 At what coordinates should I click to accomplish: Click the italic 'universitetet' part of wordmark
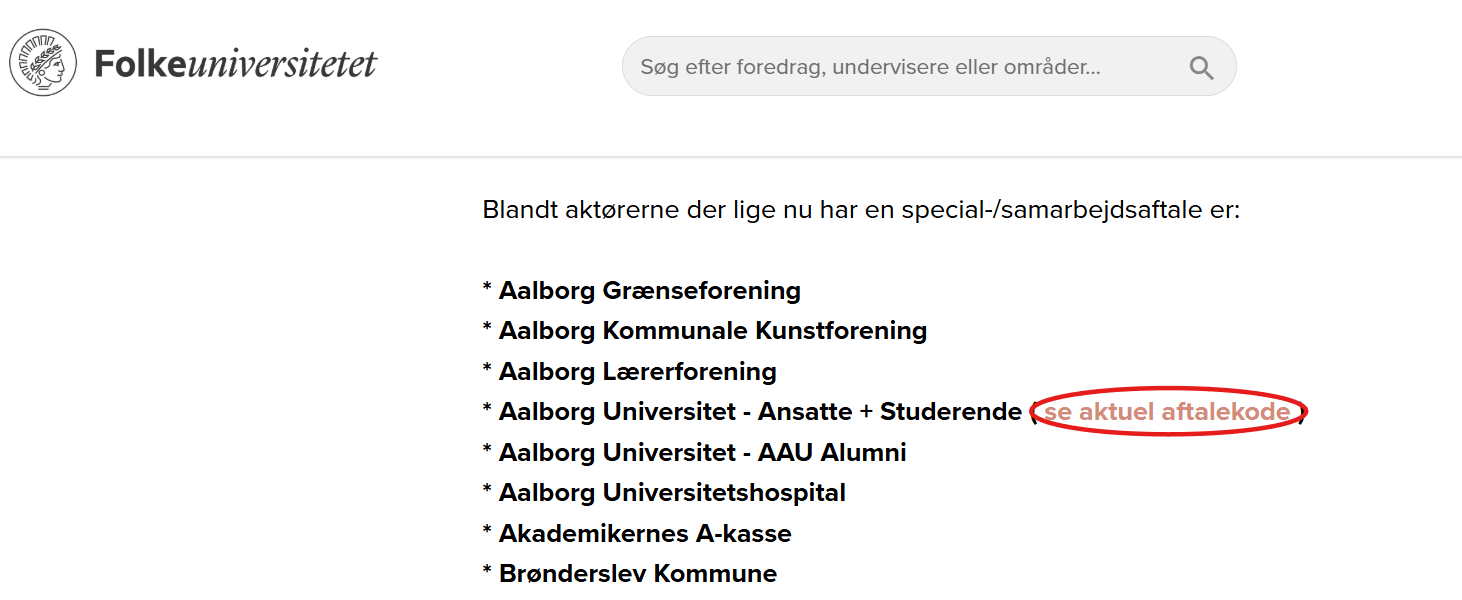282,65
